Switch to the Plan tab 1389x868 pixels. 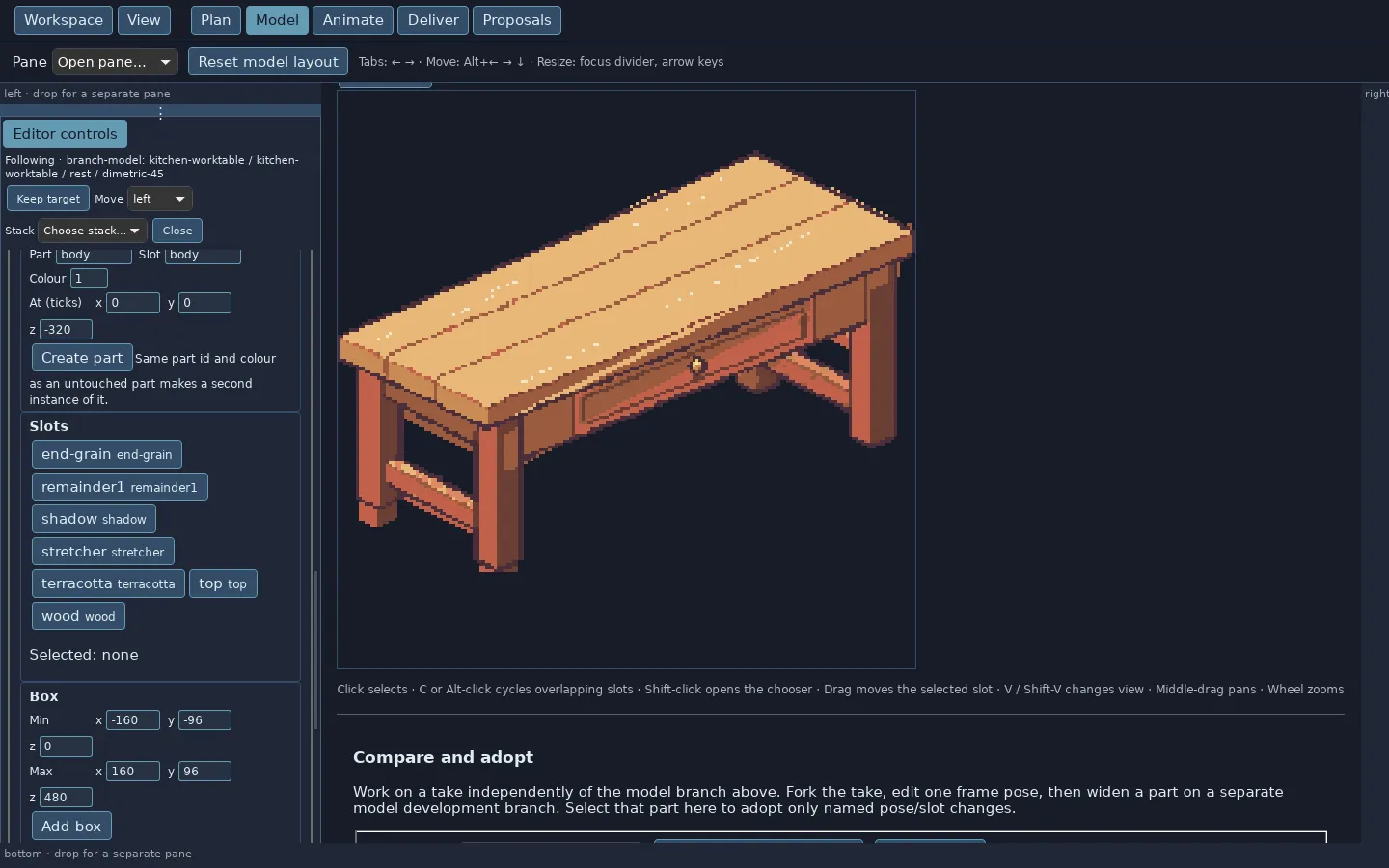coord(216,20)
